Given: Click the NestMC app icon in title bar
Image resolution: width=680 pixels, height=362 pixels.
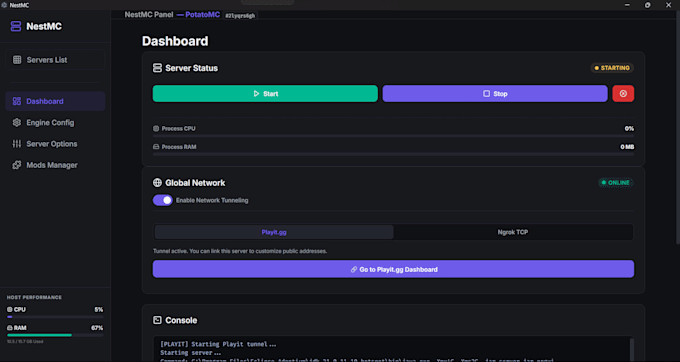Looking at the screenshot, I should tap(4, 5).
